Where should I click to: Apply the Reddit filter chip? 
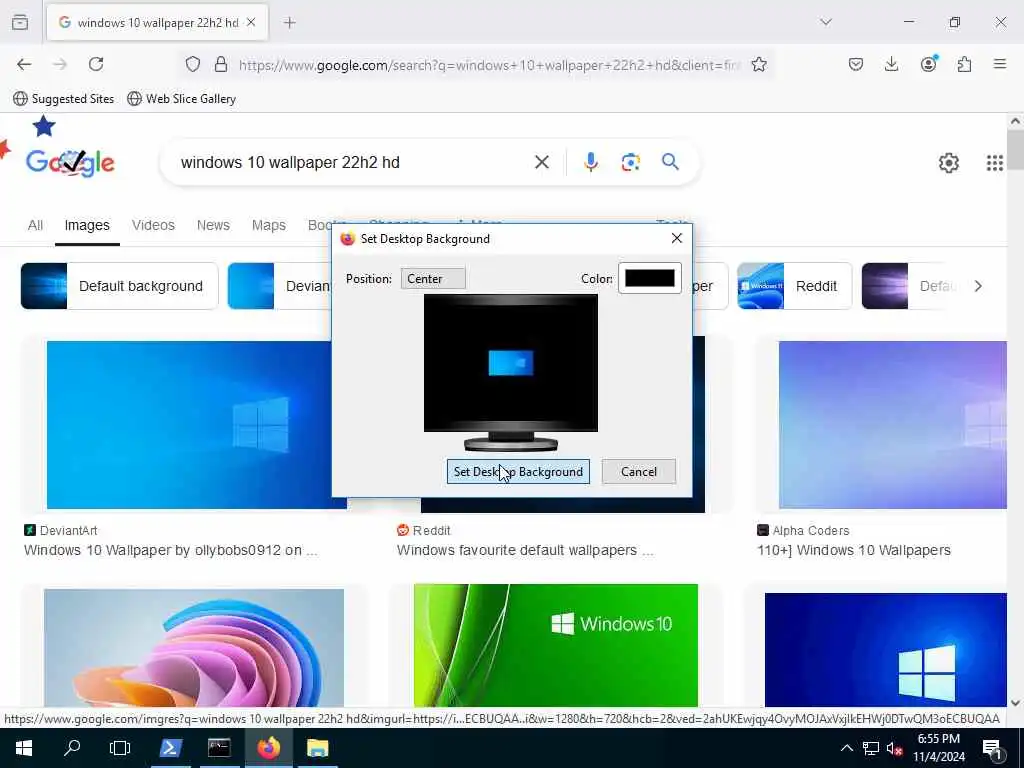(x=795, y=286)
